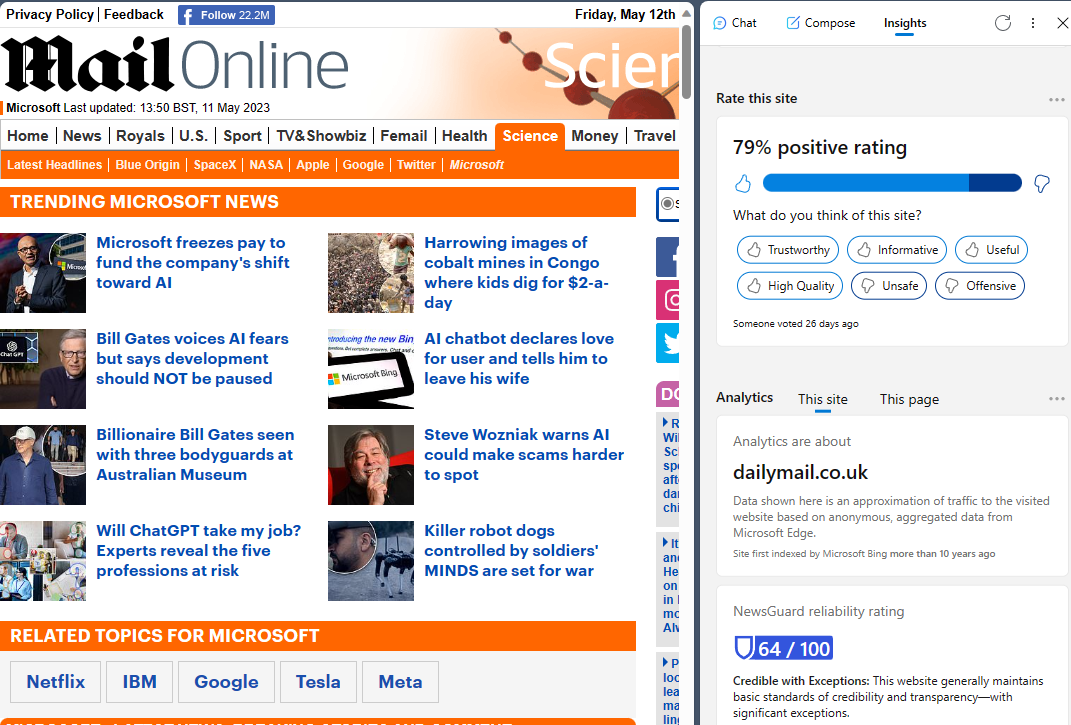
Task: Select the IBM related topic
Action: 139,682
